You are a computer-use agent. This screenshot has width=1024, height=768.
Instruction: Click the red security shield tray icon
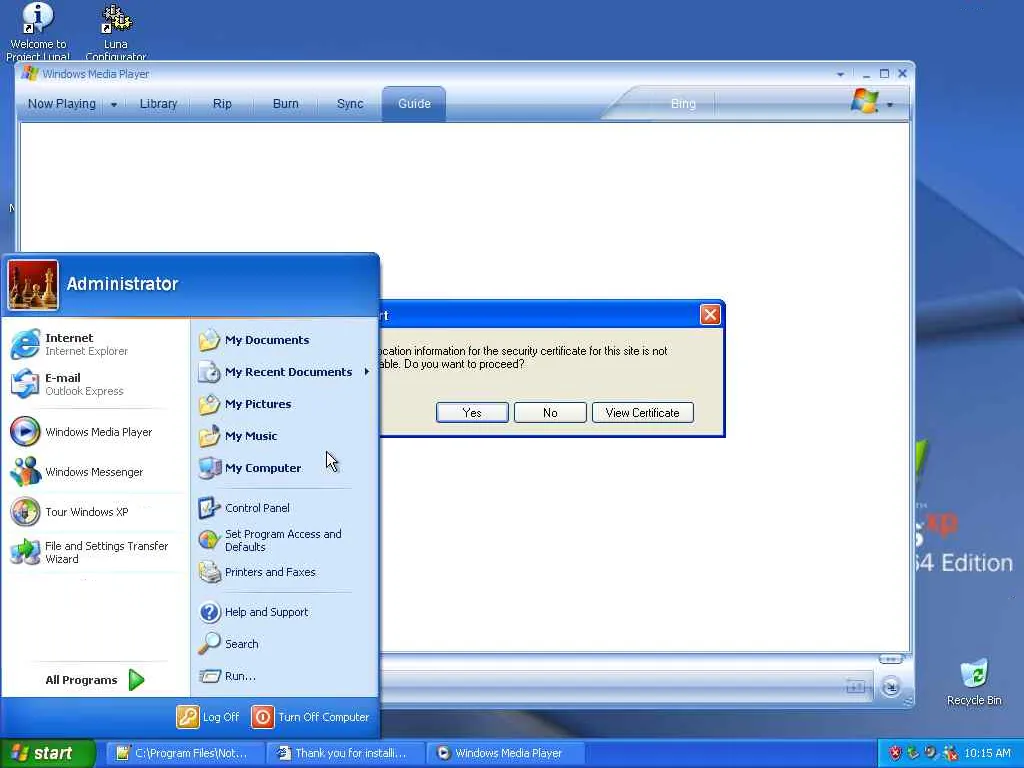point(895,753)
